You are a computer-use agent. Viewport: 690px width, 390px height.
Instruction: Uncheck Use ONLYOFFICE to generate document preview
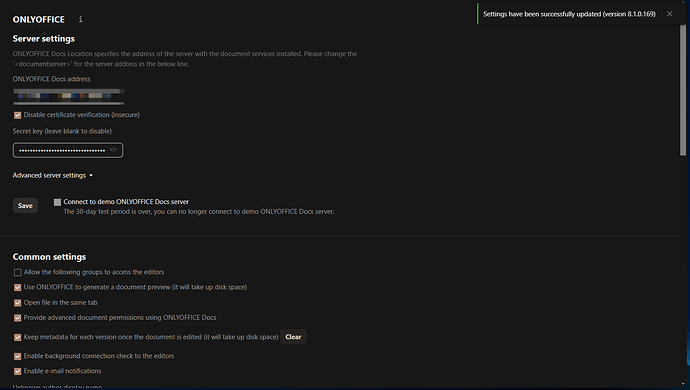click(x=18, y=287)
